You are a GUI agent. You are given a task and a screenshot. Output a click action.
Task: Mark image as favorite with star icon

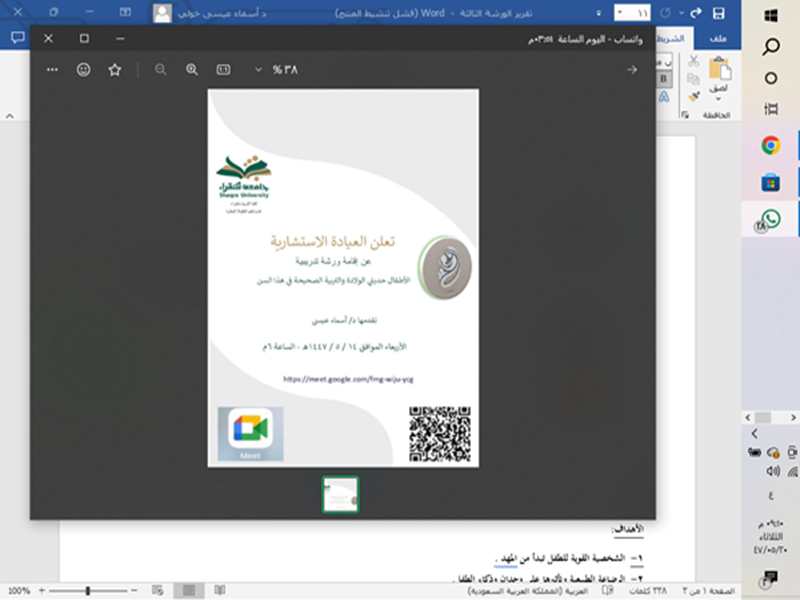click(x=114, y=70)
